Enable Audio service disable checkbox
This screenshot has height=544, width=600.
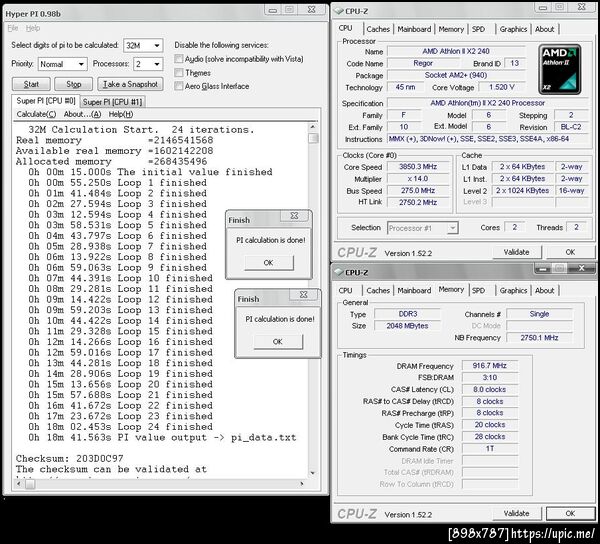click(179, 59)
